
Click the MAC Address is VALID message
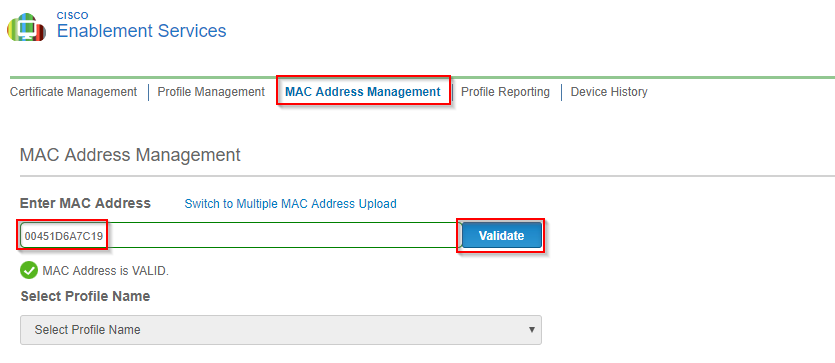(105, 270)
